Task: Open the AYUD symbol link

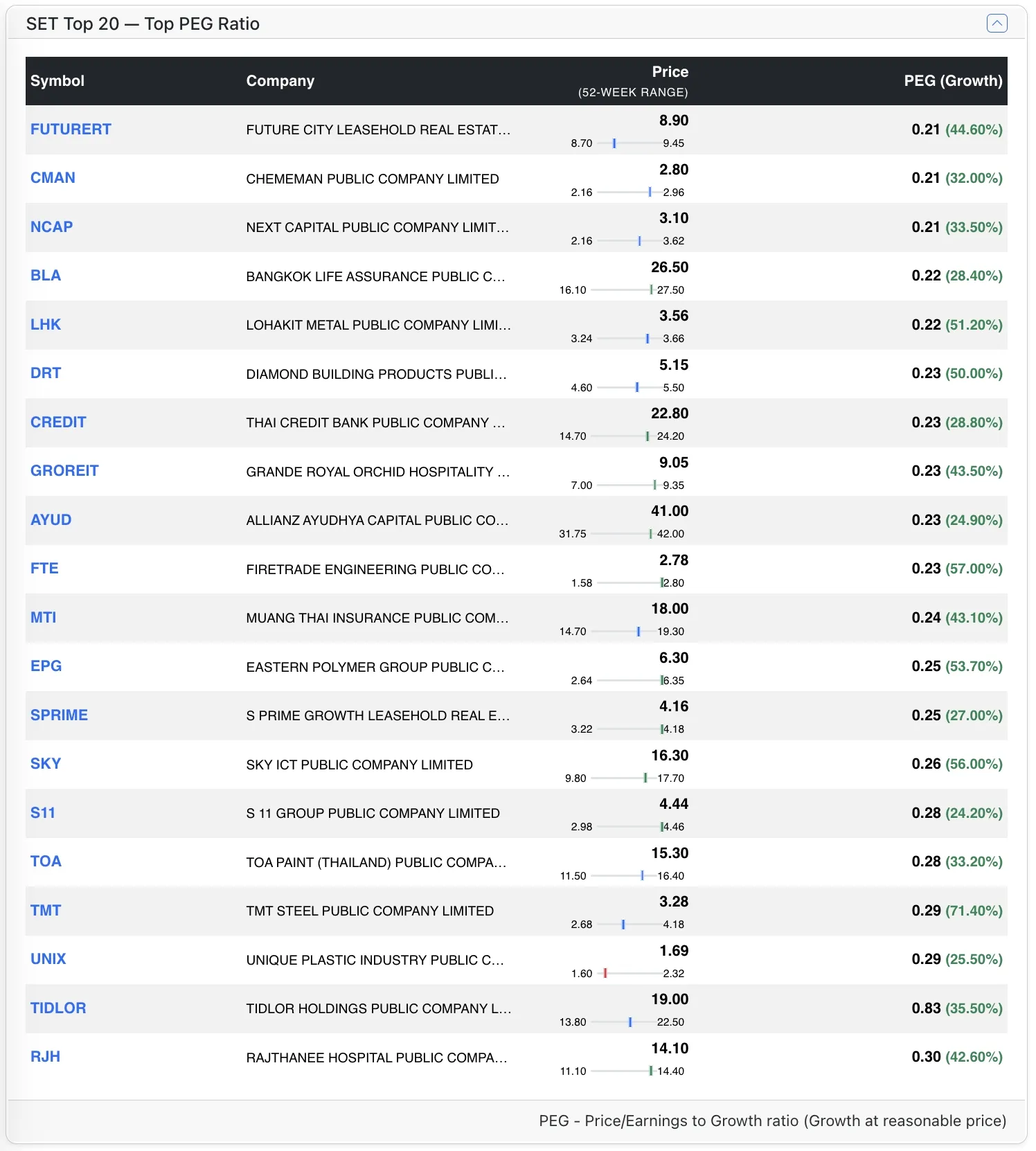Action: pyautogui.click(x=51, y=520)
